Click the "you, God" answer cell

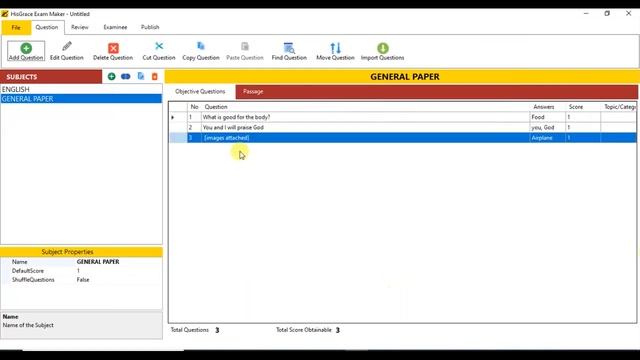click(547, 127)
